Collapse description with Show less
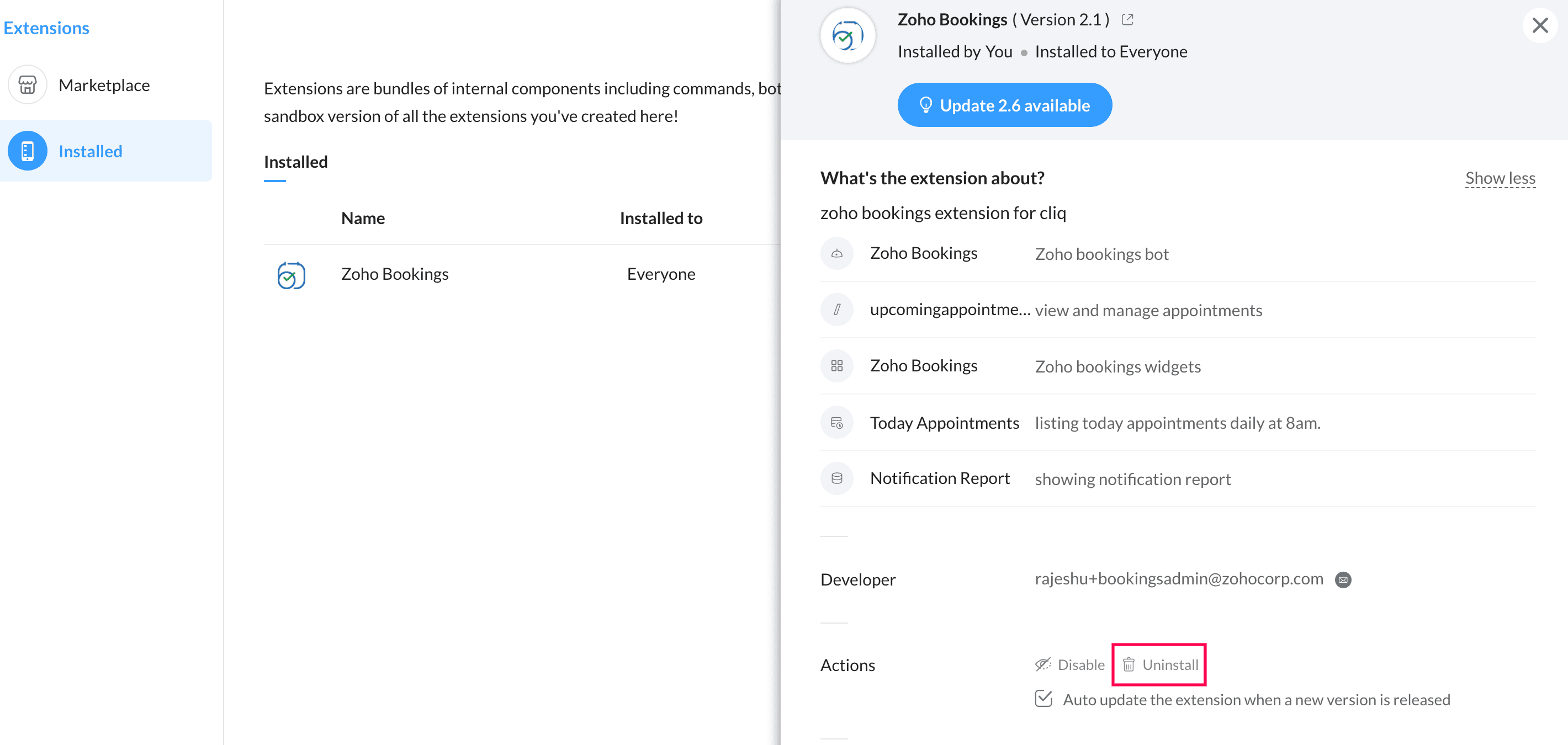The width and height of the screenshot is (1568, 745). point(1500,178)
